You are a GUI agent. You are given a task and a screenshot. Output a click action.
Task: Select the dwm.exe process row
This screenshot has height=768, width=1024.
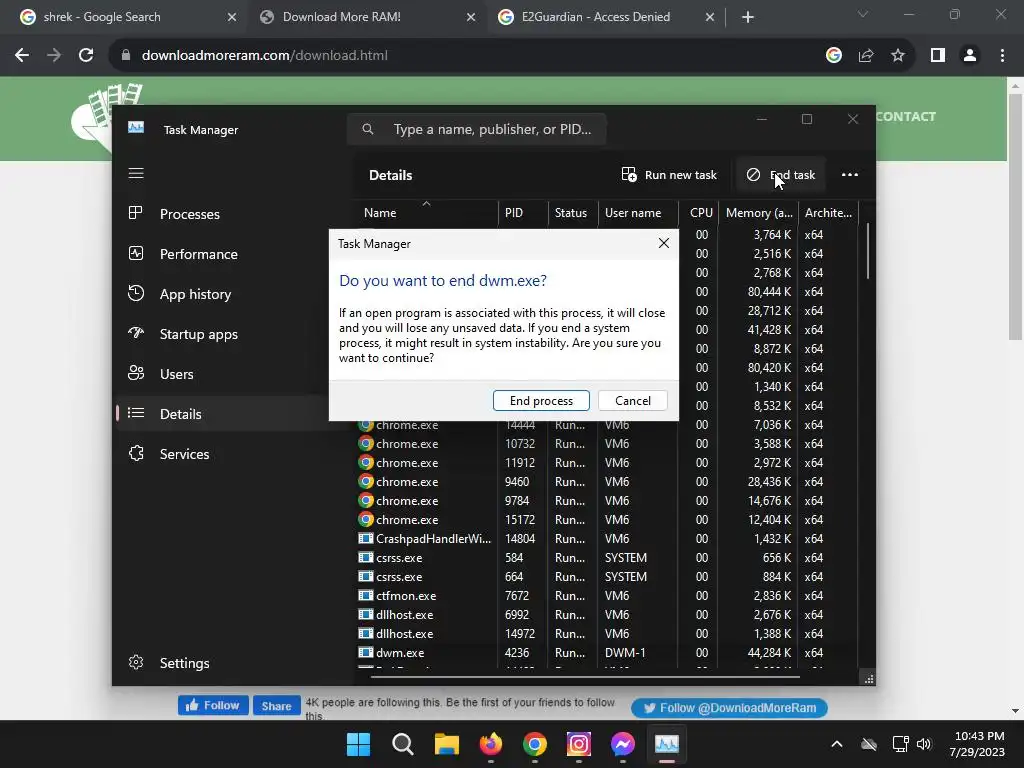(x=607, y=652)
